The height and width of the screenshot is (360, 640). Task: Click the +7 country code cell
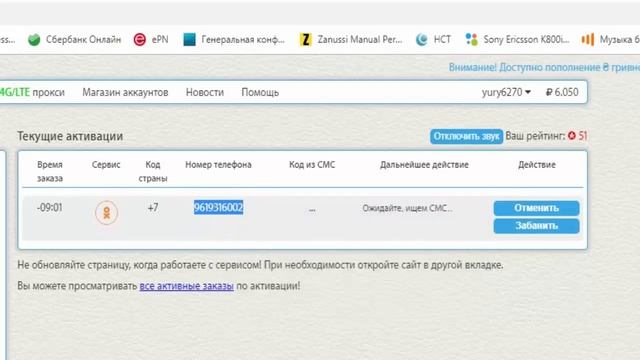click(153, 208)
